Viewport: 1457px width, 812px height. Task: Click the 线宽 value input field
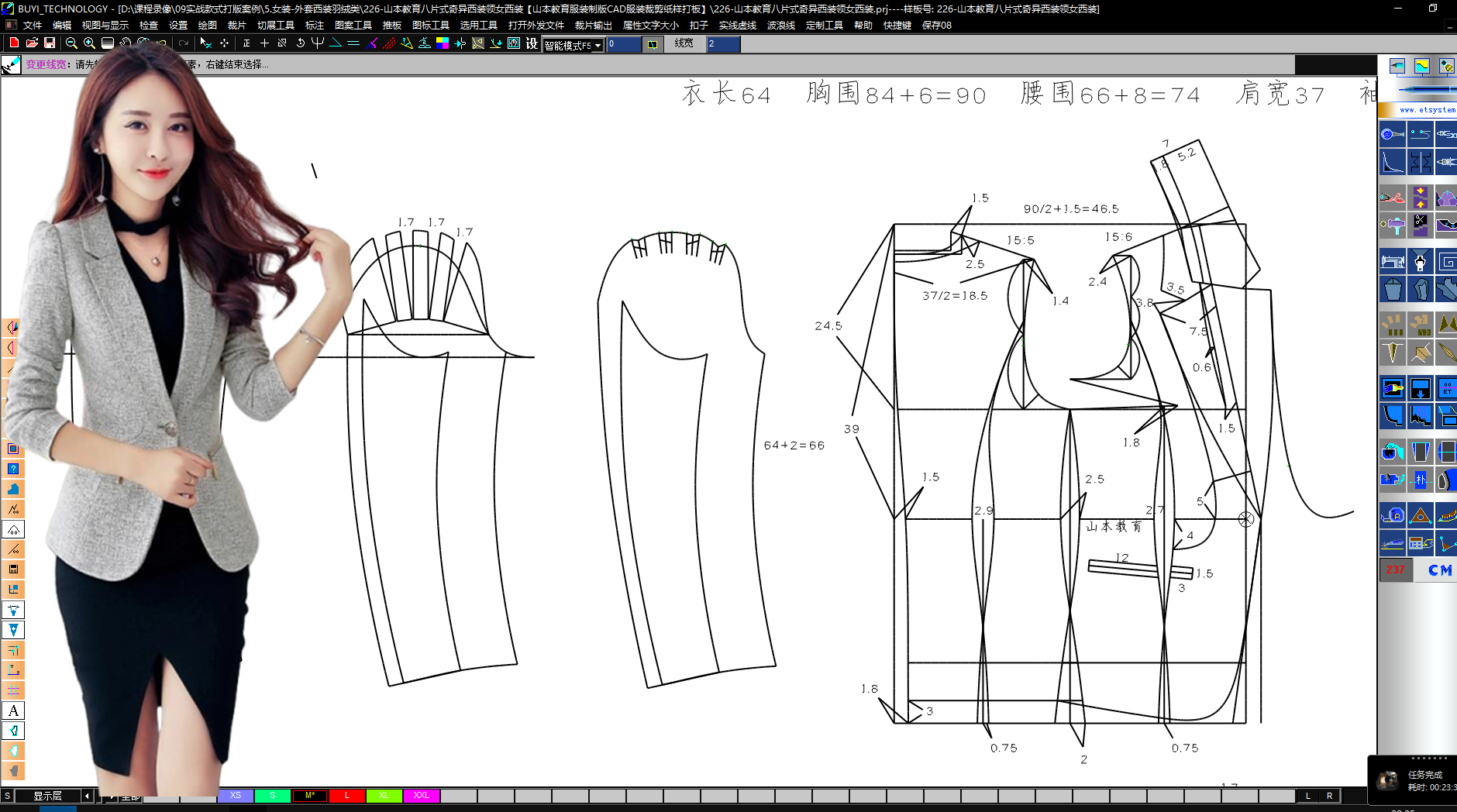coord(722,44)
